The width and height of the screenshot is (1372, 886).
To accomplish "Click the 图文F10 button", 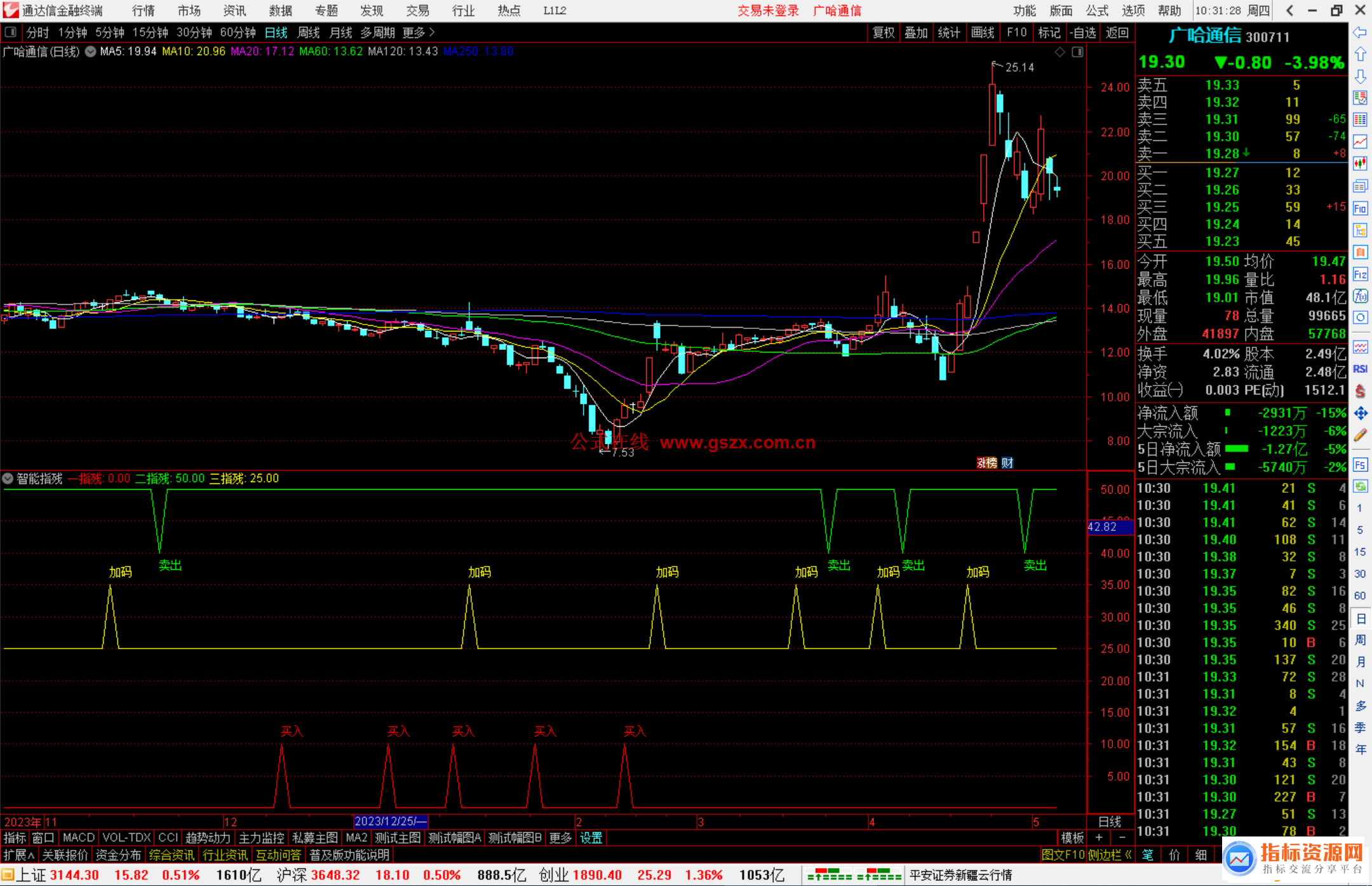I will pos(1063,855).
